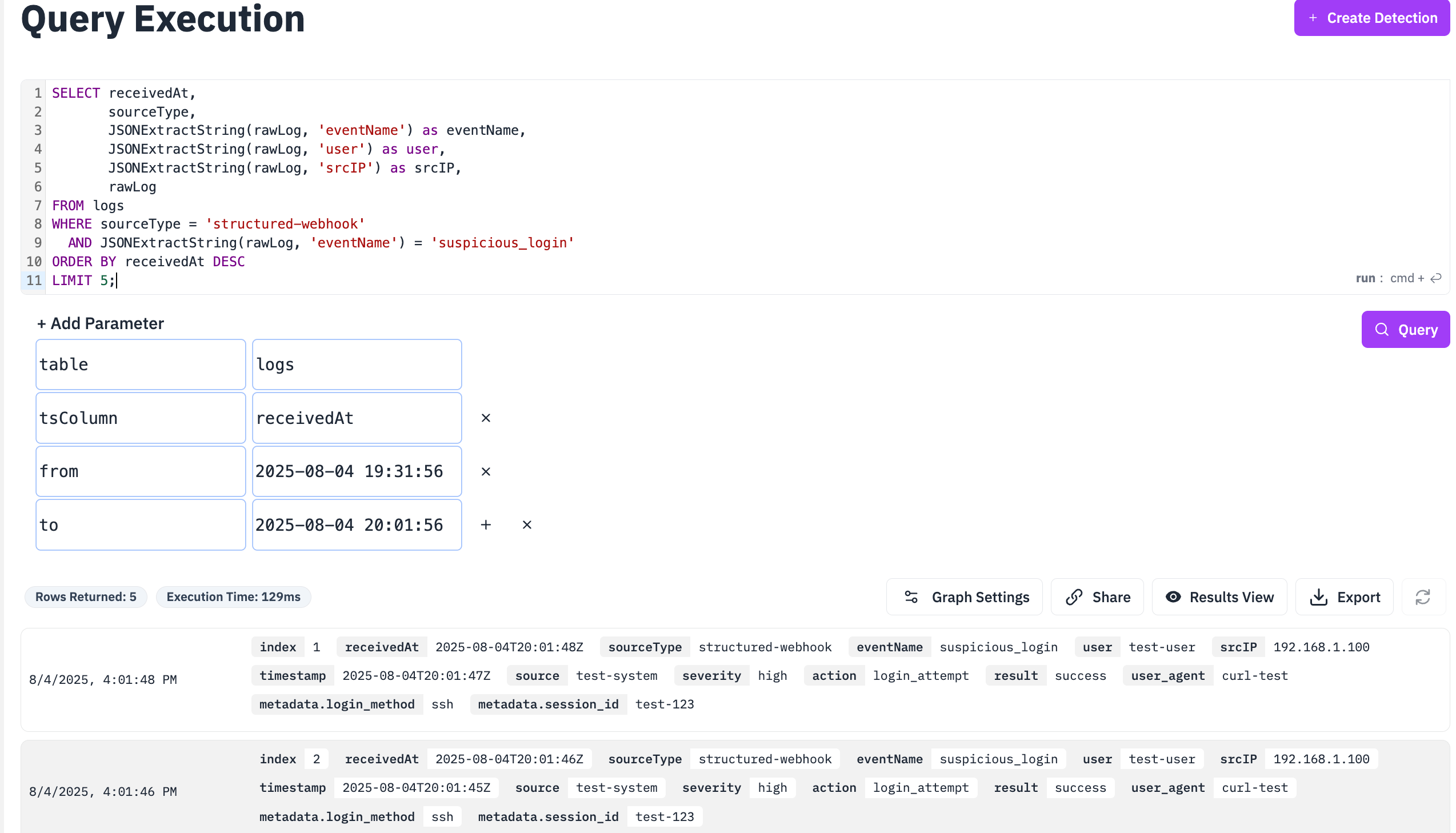Add another value to the to parameter
This screenshot has height=833, width=1456.
486,524
